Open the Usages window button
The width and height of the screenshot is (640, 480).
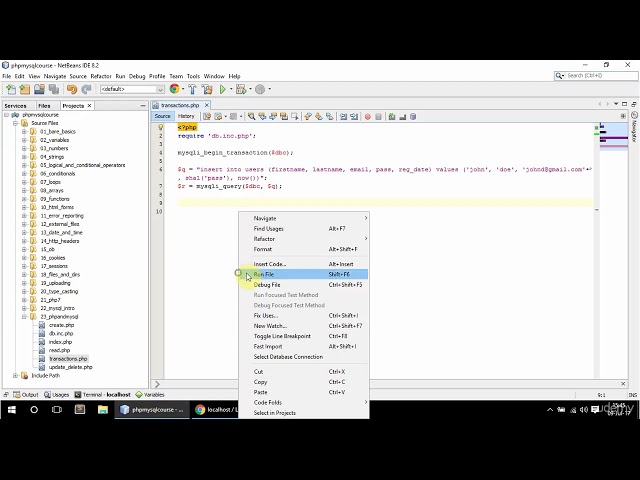pyautogui.click(x=56, y=395)
